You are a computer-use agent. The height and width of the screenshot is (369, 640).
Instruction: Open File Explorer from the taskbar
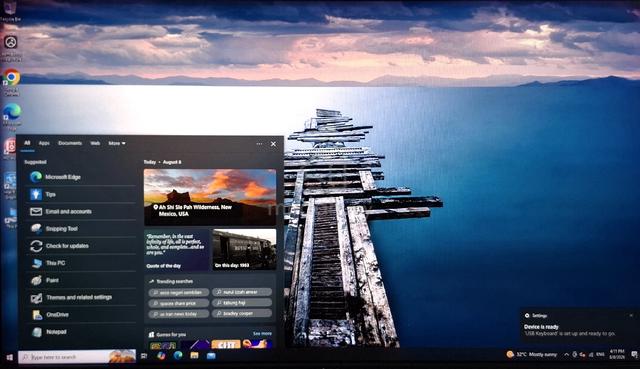pyautogui.click(x=194, y=356)
